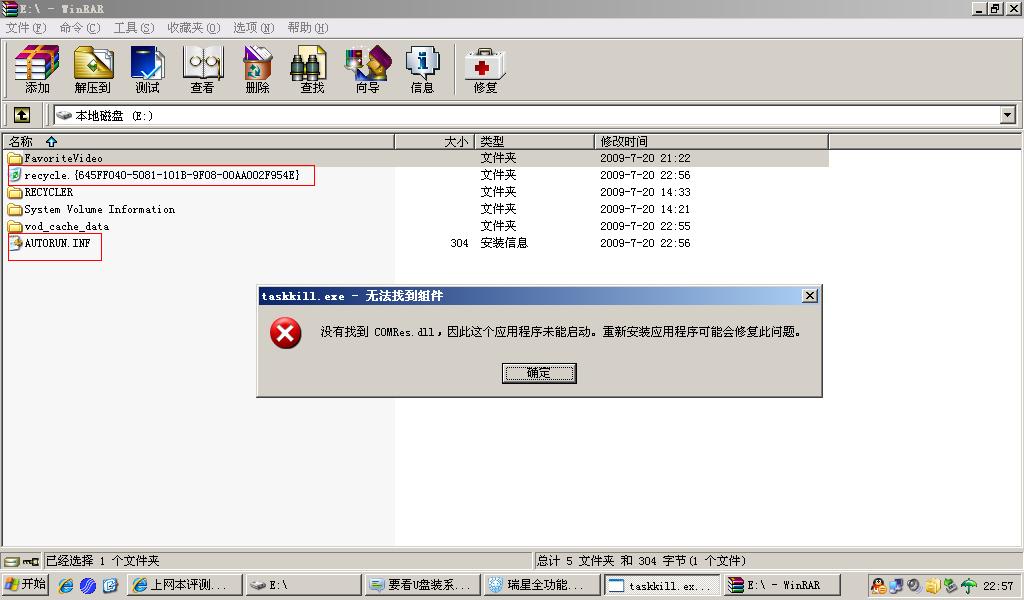Click the WinRAR title bar icon

coord(9,8)
